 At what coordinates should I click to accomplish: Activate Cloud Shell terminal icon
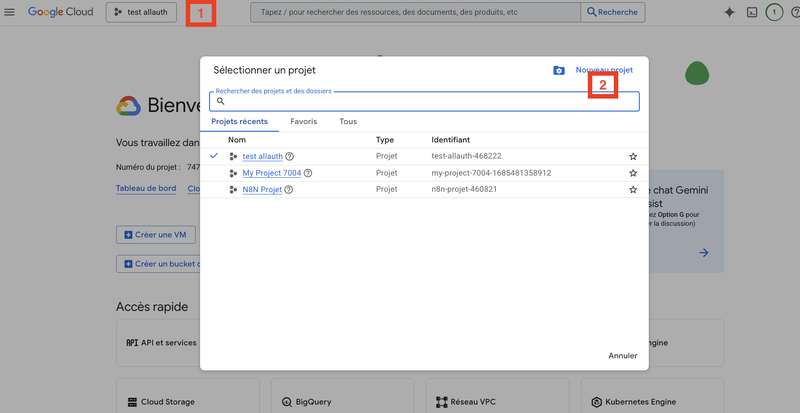click(752, 12)
